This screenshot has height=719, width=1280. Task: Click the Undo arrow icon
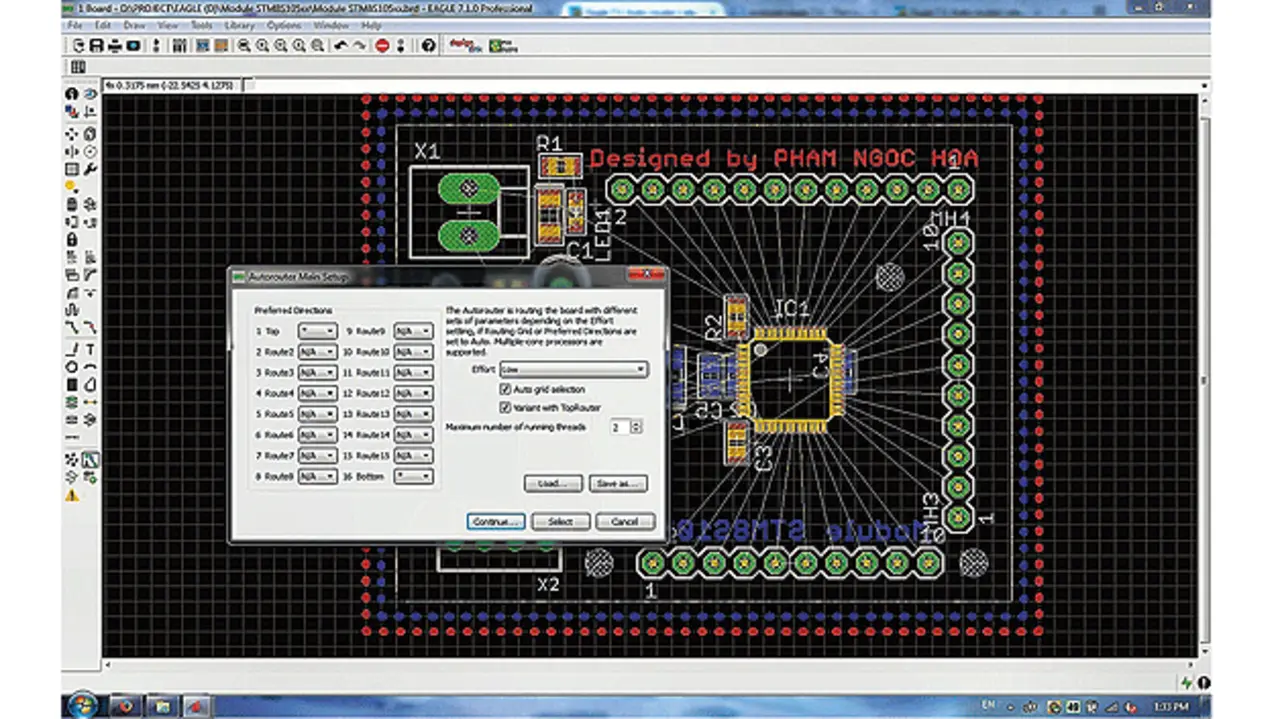pyautogui.click(x=341, y=46)
